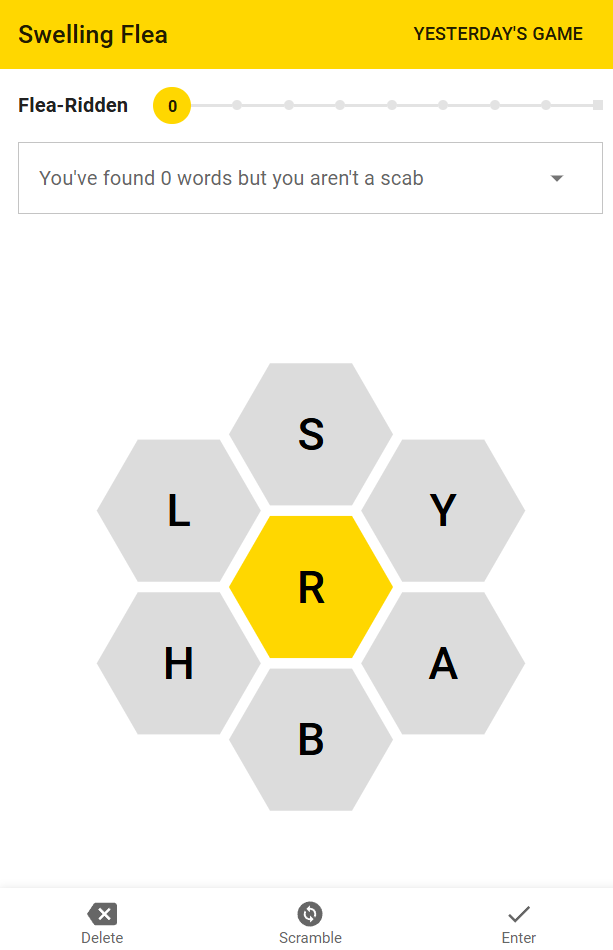Select the letter S hexagon
The image size is (613, 950).
(311, 434)
